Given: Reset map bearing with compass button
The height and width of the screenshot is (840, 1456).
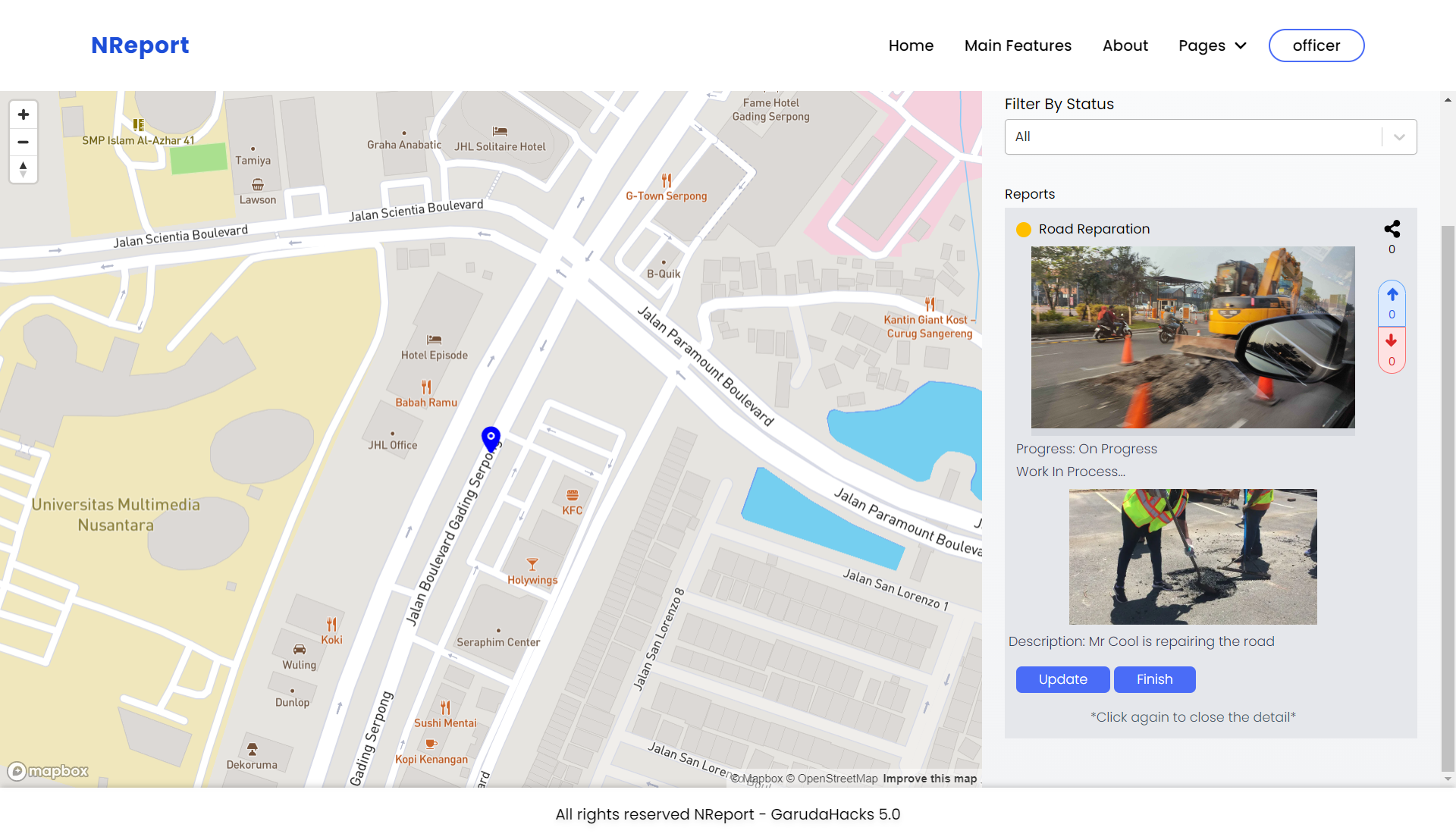Looking at the screenshot, I should tap(24, 169).
